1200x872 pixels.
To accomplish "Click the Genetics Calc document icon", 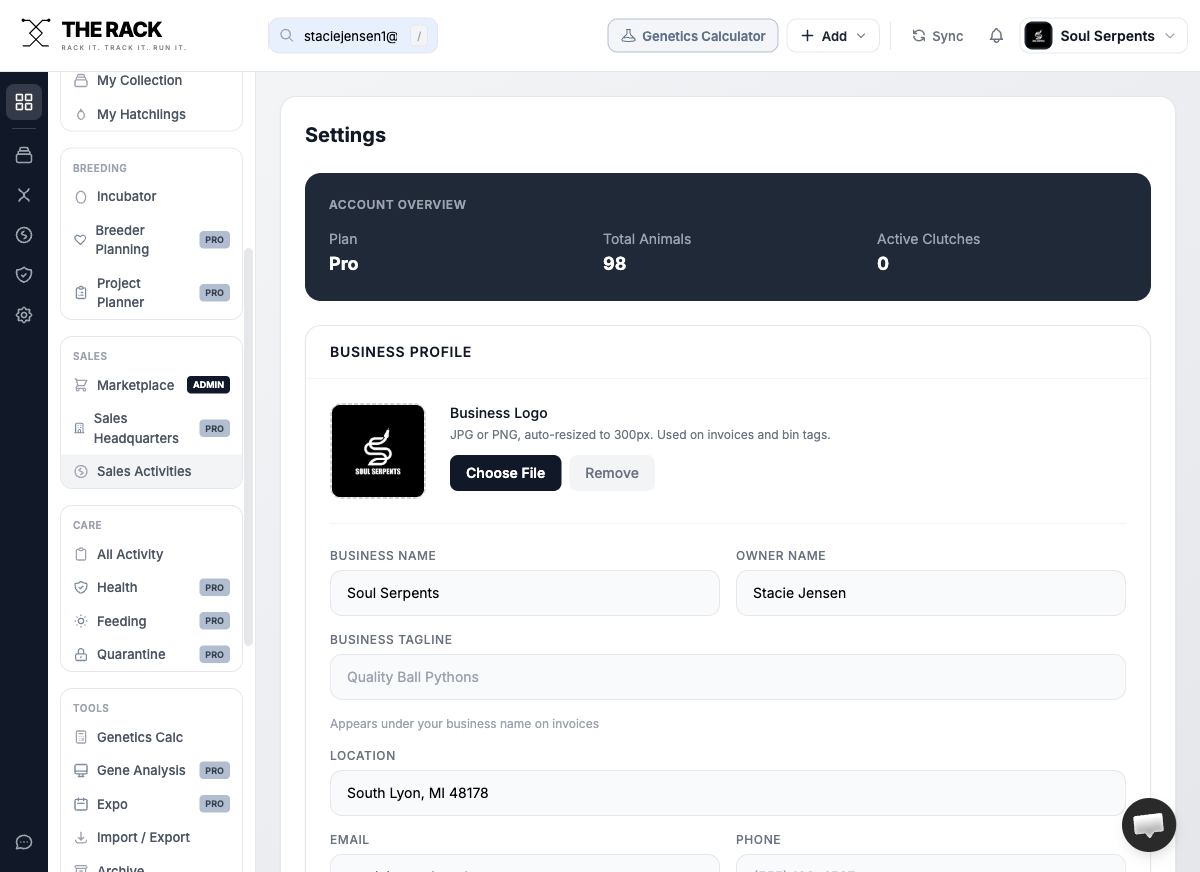I will click(x=81, y=737).
